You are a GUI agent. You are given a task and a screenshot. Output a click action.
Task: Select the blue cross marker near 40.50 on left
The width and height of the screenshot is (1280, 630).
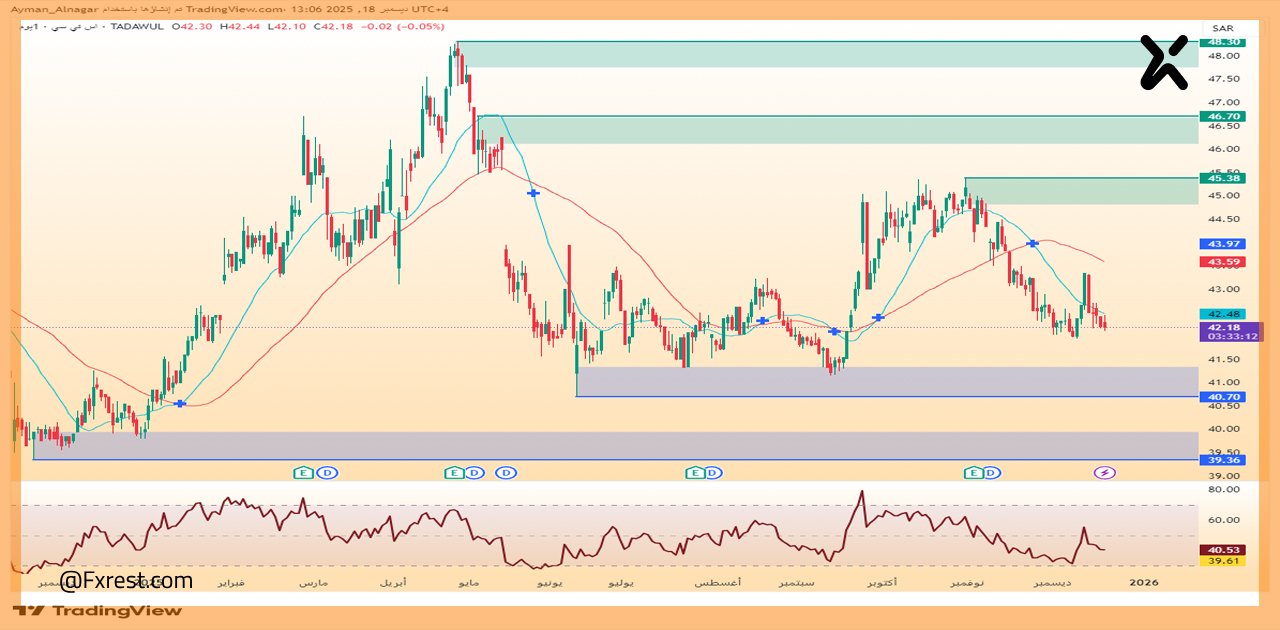(x=180, y=403)
